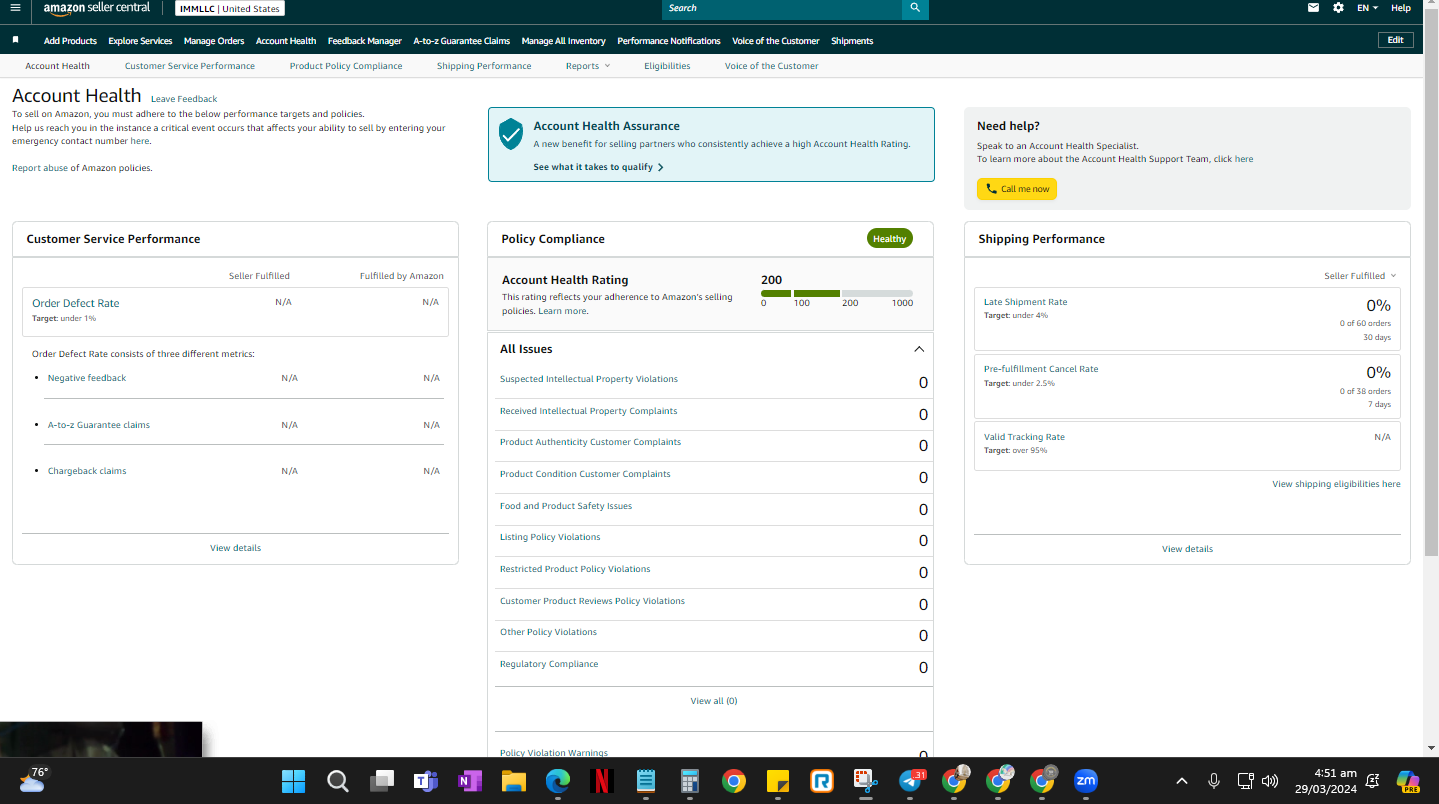Switch to Shipping Performance tab
This screenshot has height=804, width=1439.
(x=484, y=66)
